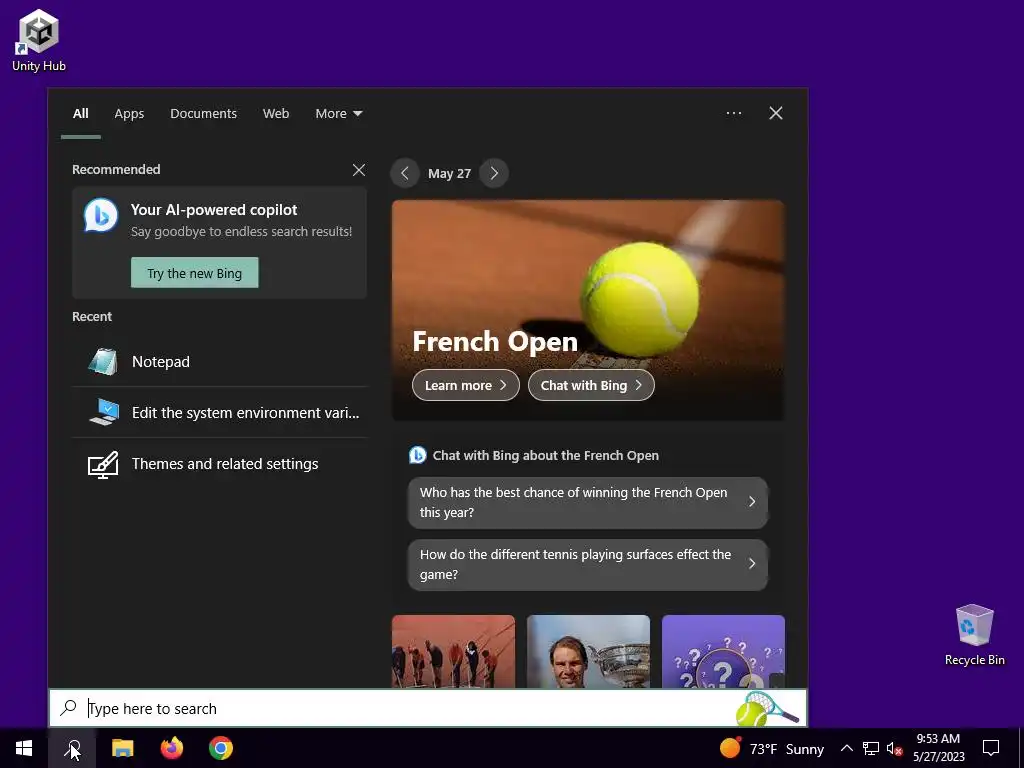Show hidden system tray icons
The image size is (1024, 768).
pyautogui.click(x=846, y=748)
